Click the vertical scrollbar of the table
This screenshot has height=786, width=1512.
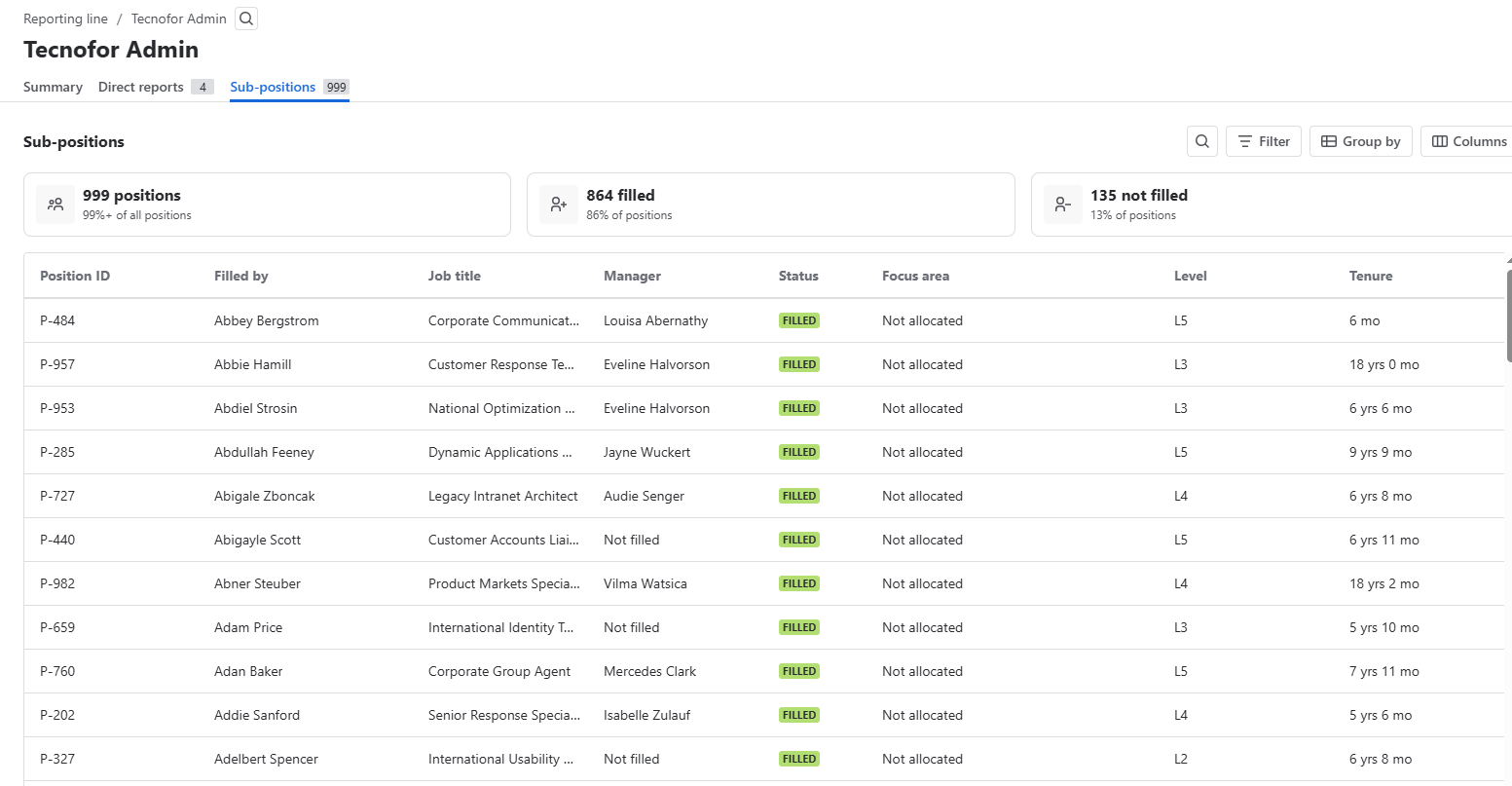(x=1508, y=312)
